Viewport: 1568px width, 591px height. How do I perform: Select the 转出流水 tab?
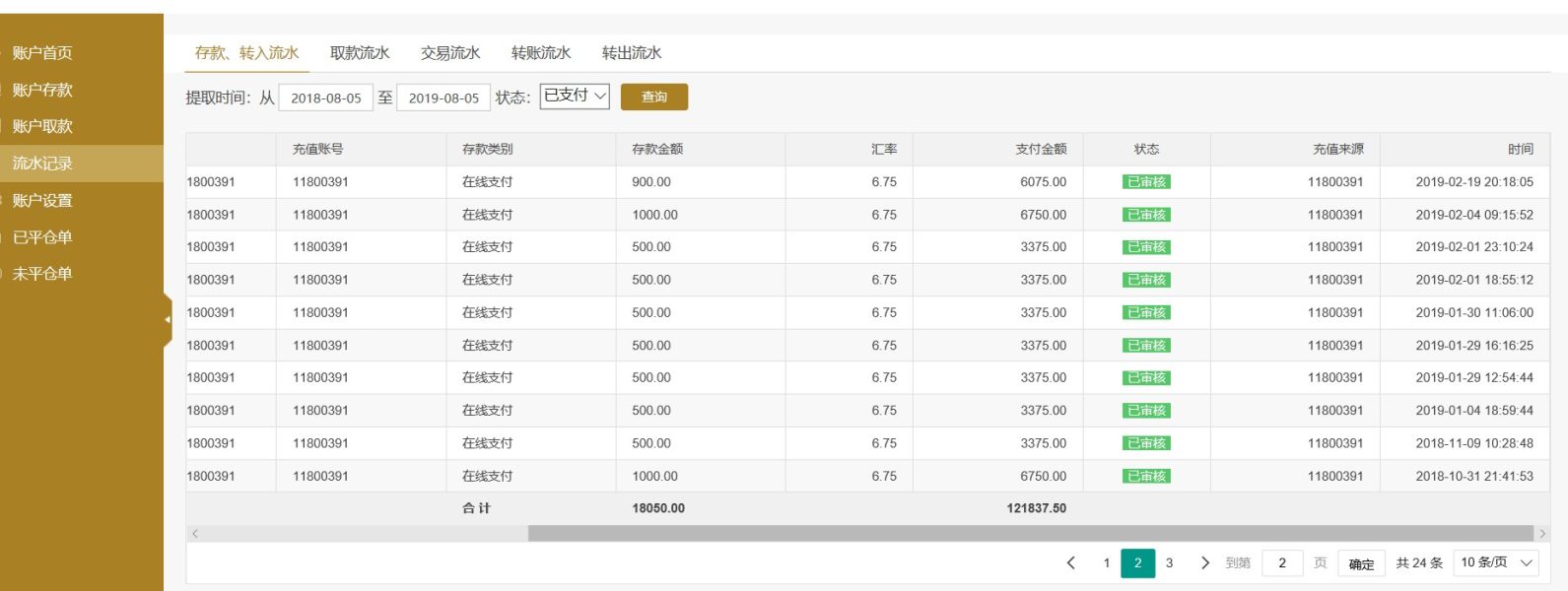(632, 53)
